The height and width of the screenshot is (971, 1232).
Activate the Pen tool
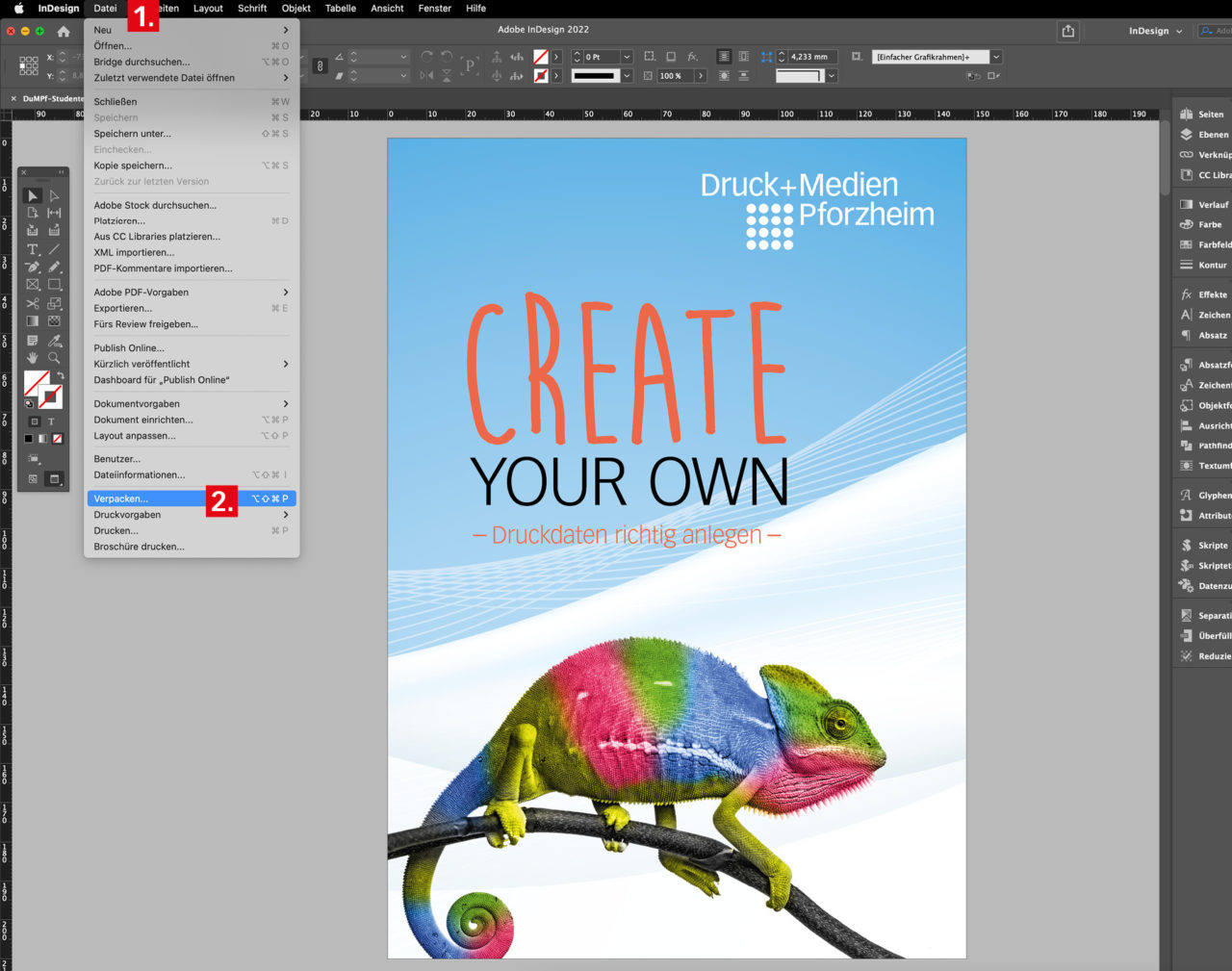pos(32,267)
